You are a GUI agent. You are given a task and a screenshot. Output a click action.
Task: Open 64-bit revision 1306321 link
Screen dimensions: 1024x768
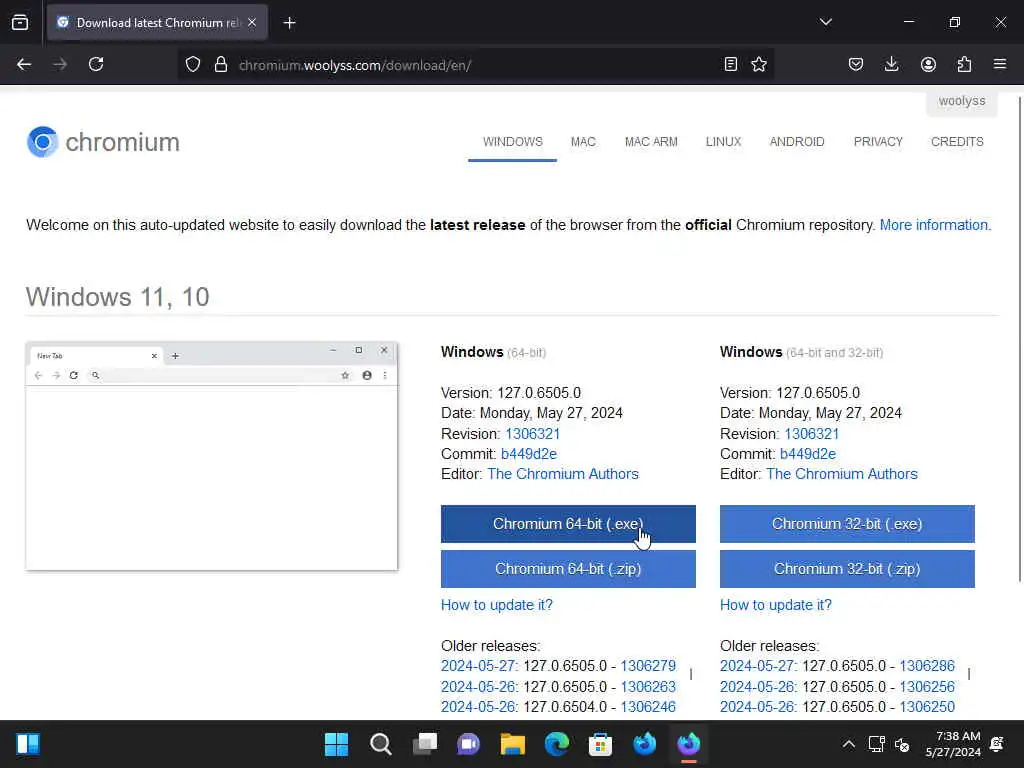pos(533,434)
